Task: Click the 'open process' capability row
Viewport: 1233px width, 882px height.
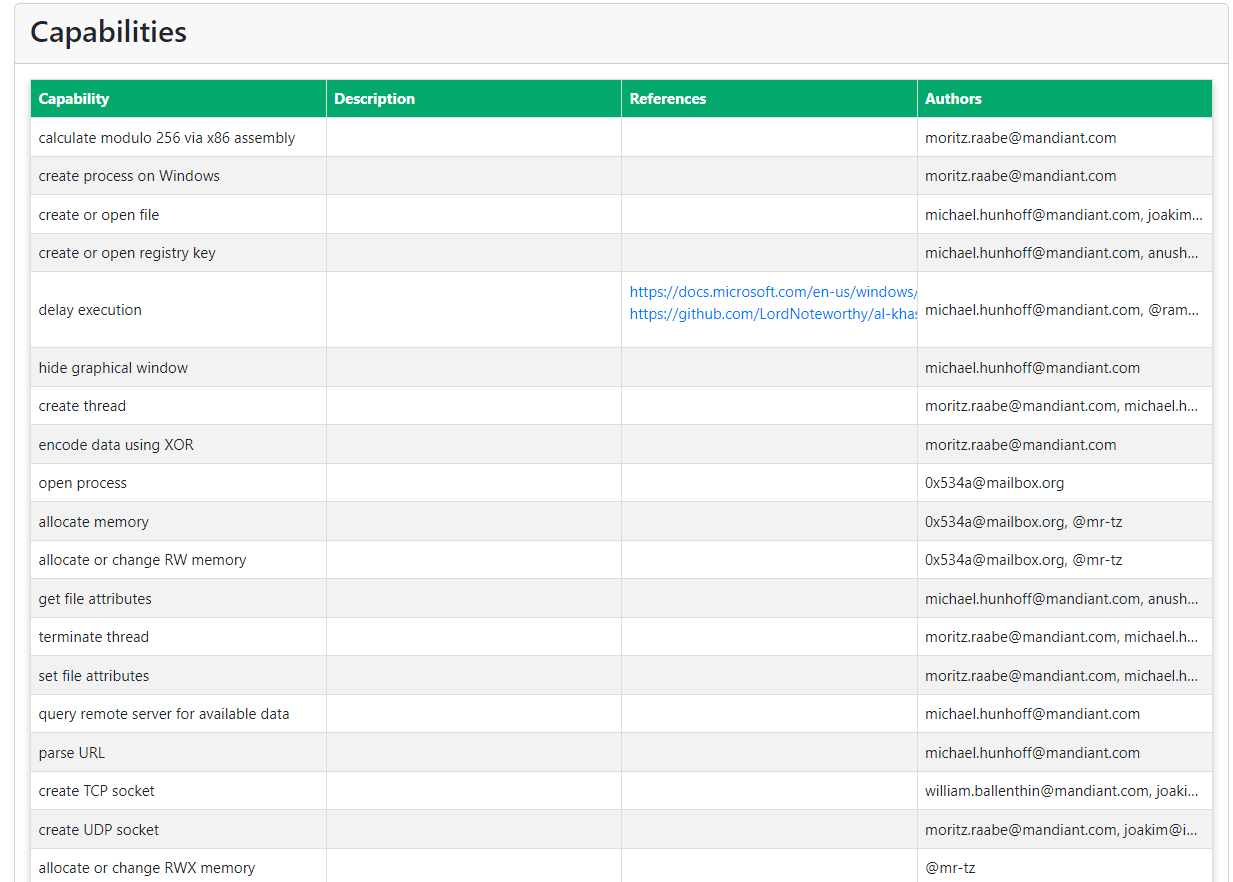Action: (83, 483)
